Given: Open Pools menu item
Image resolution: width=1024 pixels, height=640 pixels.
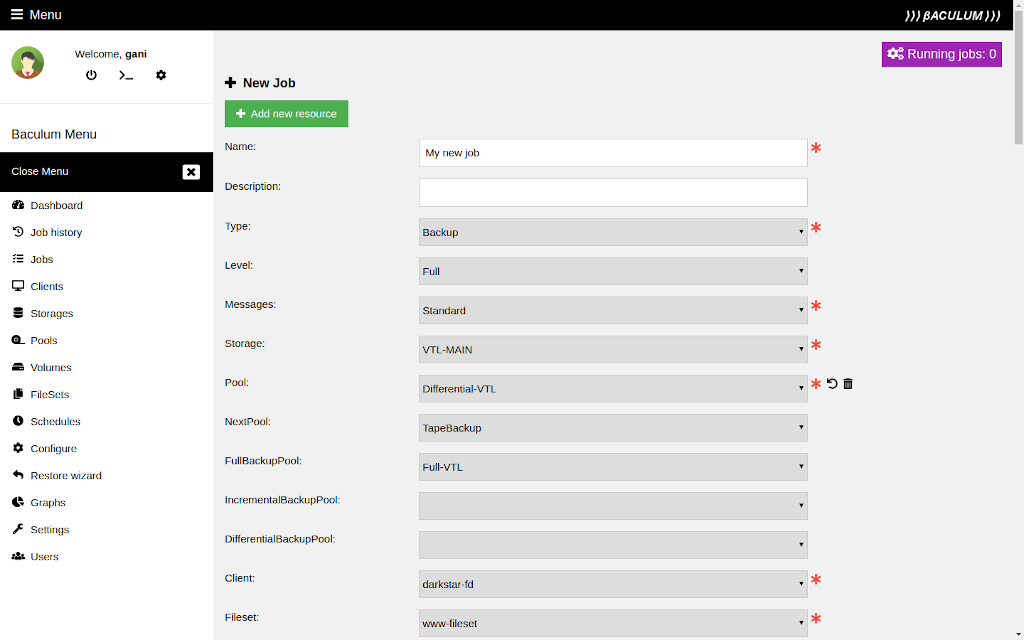Looking at the screenshot, I should tap(44, 340).
